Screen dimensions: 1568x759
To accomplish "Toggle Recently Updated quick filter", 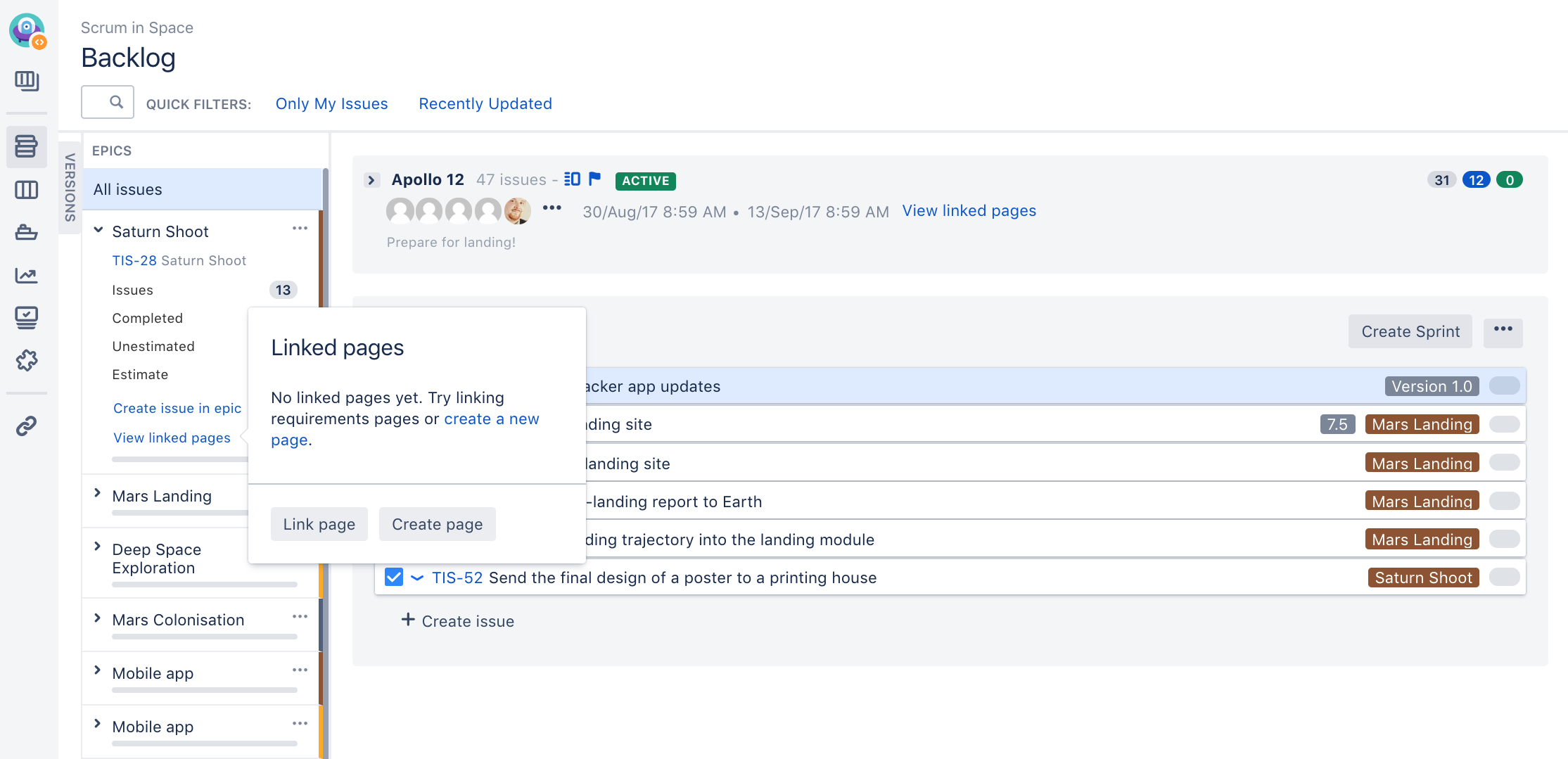I will pos(485,103).
